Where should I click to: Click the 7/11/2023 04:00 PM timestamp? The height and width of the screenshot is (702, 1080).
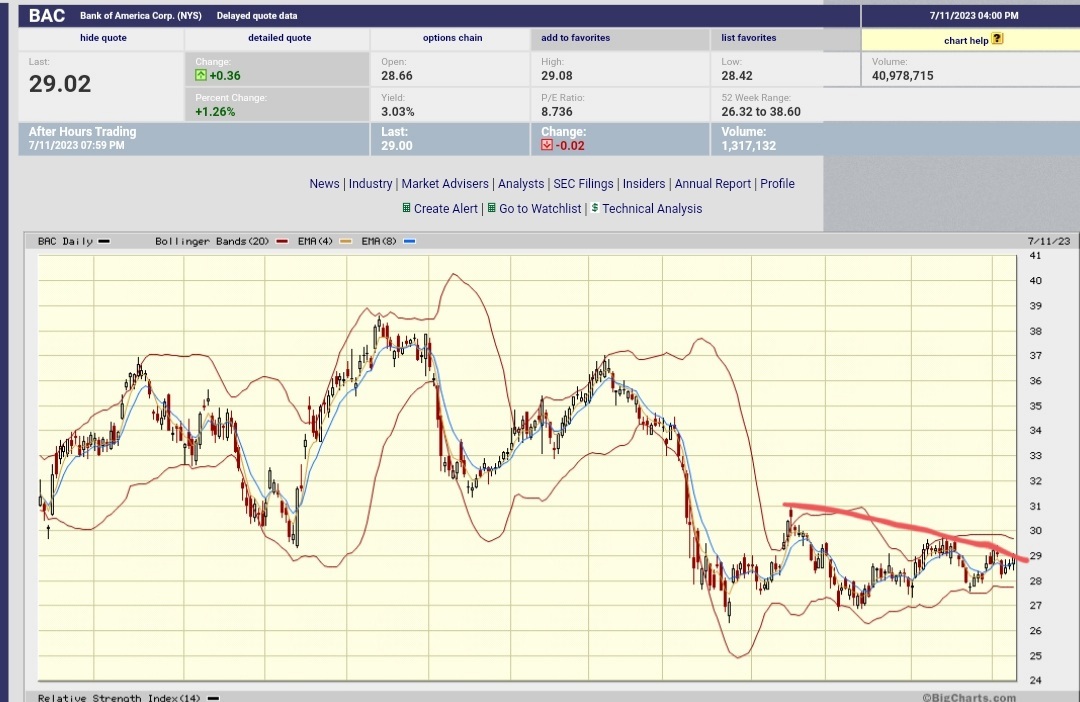click(x=974, y=15)
